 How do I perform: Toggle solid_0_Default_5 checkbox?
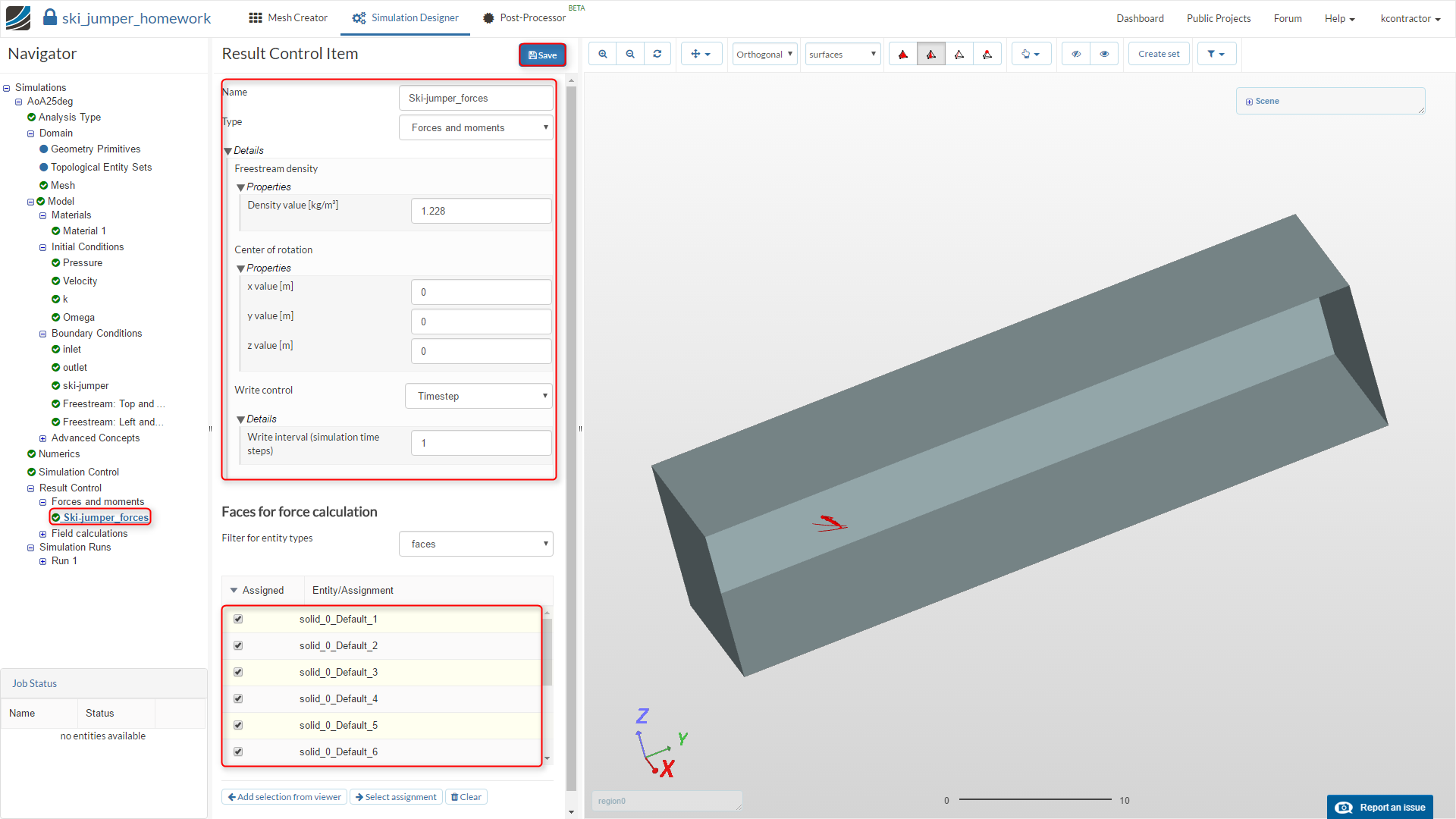point(238,725)
